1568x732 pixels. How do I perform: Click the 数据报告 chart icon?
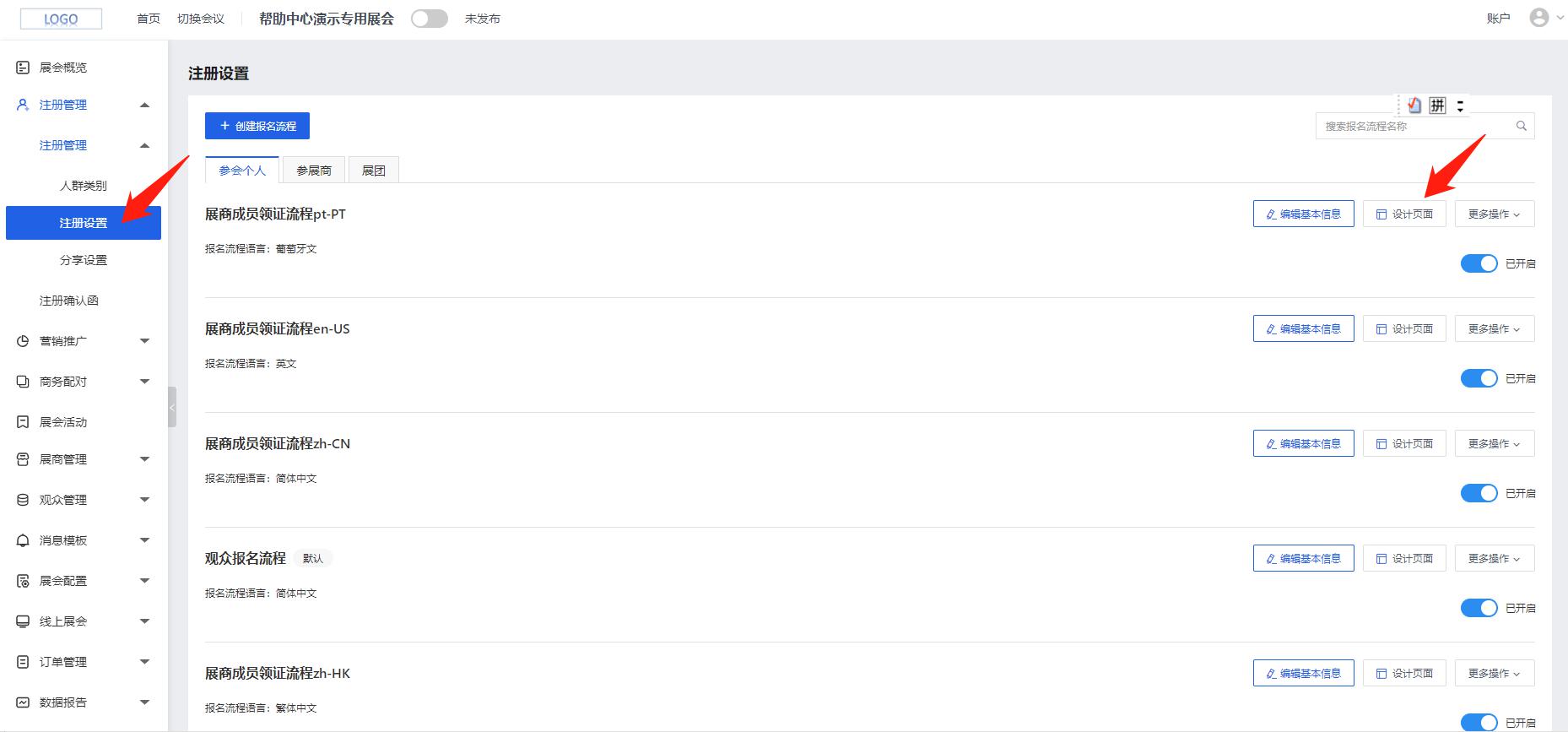tap(23, 702)
